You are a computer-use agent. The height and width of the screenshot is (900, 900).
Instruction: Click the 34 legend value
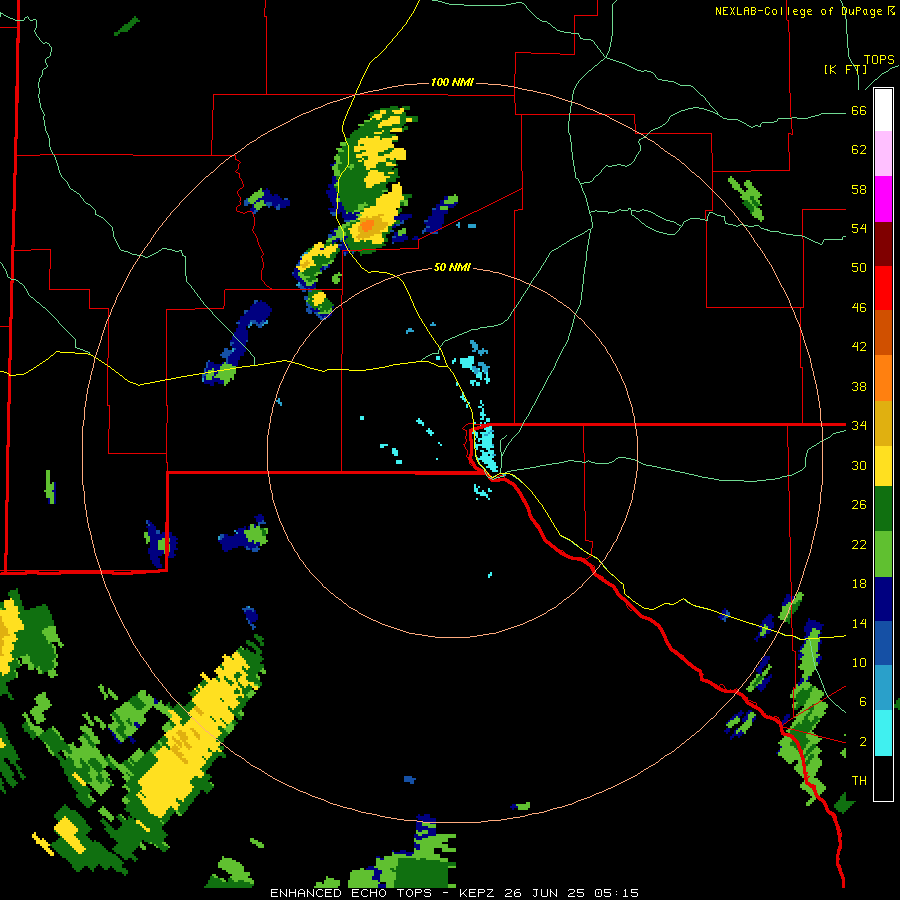tap(859, 426)
